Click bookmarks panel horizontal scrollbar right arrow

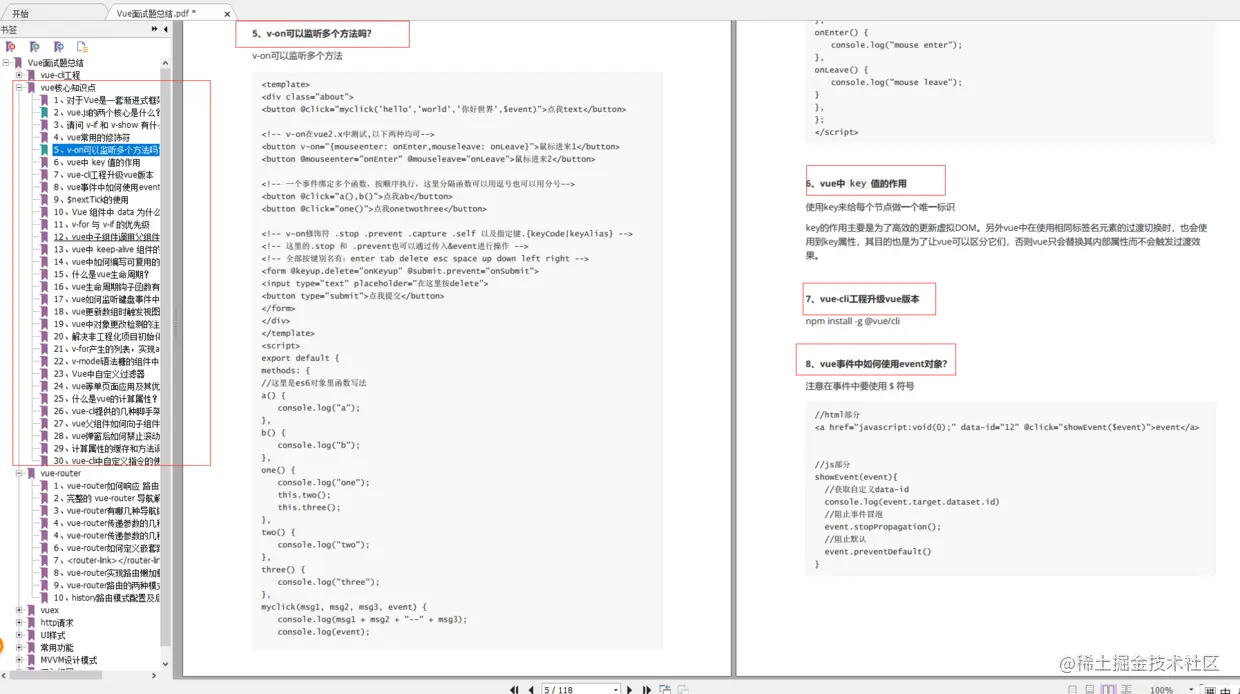pyautogui.click(x=154, y=675)
